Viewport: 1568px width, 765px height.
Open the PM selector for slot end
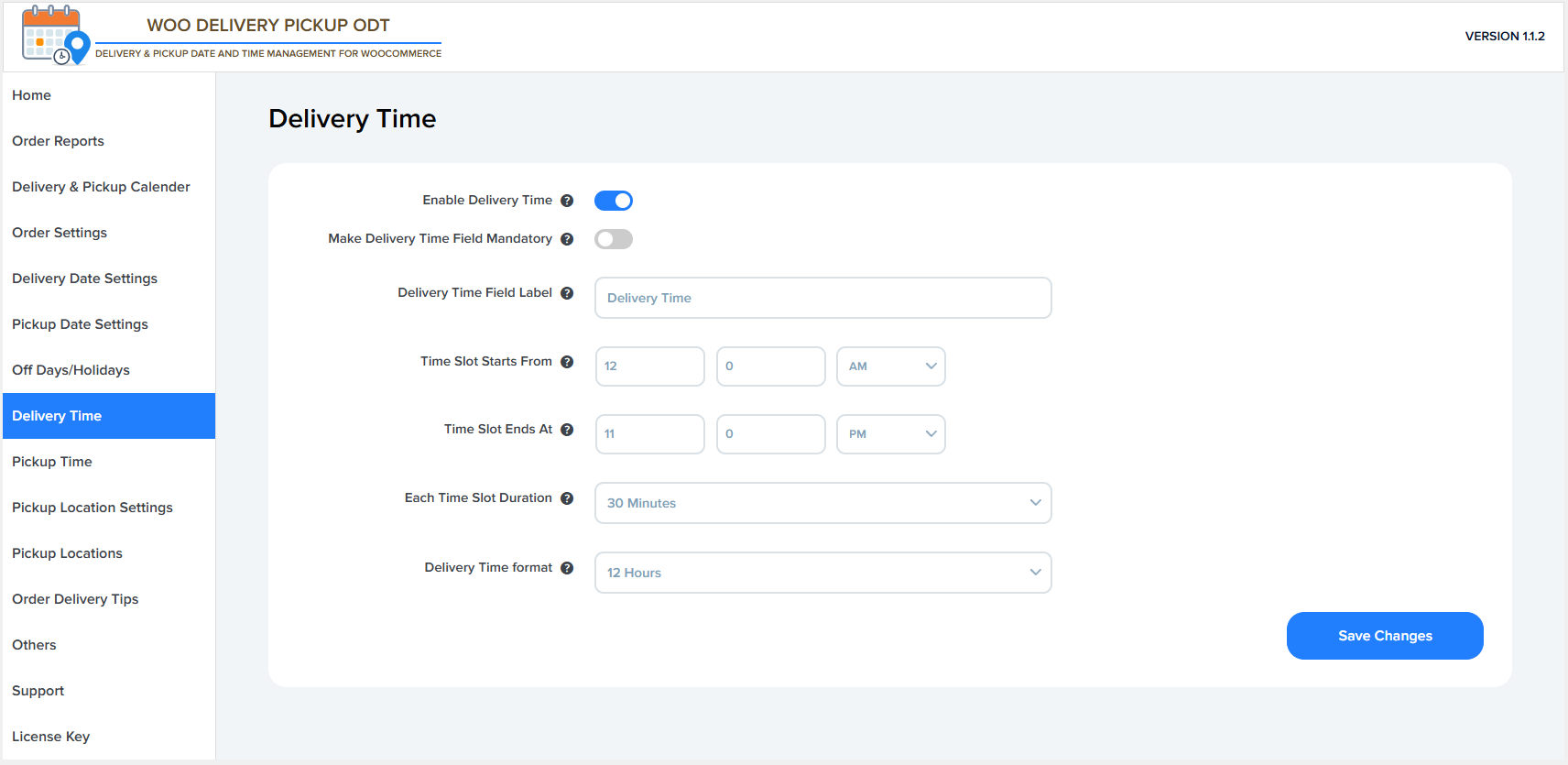tap(890, 434)
